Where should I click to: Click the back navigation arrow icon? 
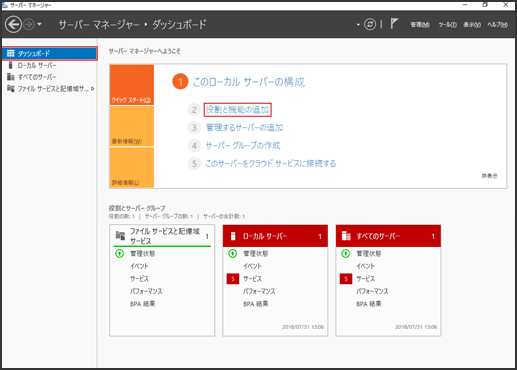coord(13,24)
